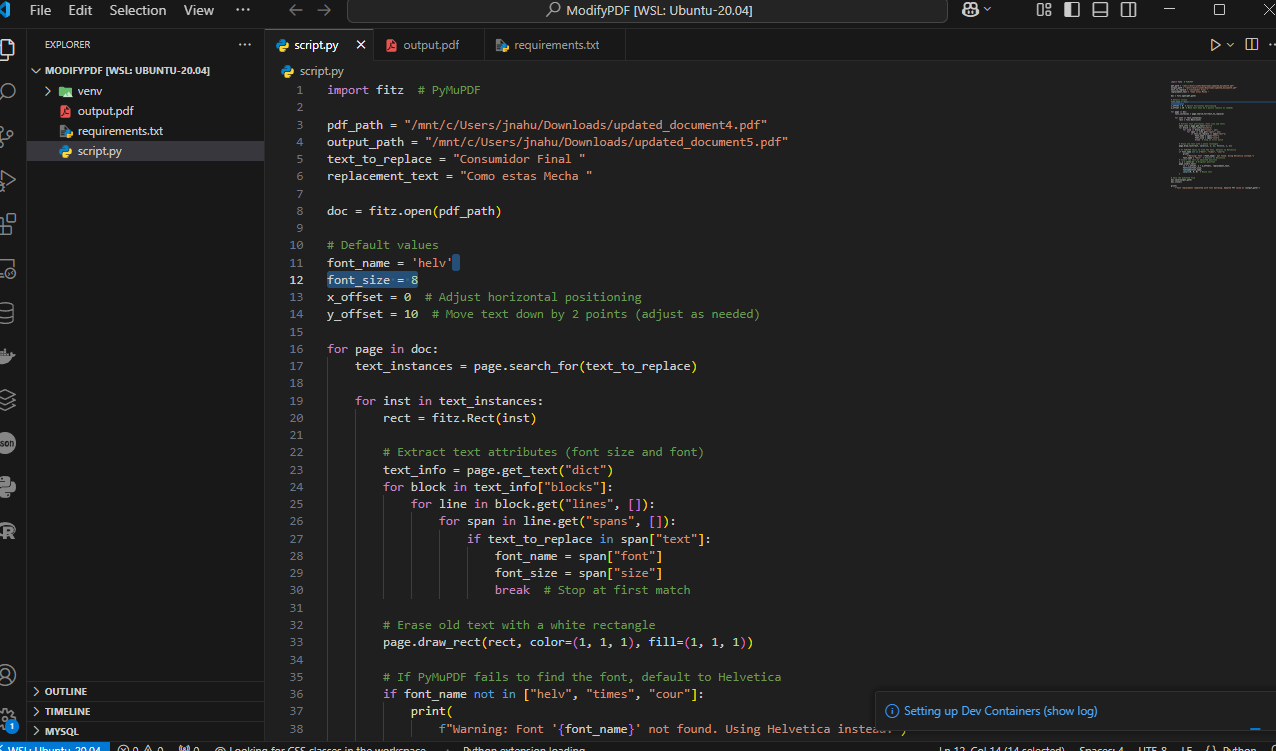Click the VS Code logo in title bar
The width and height of the screenshot is (1276, 751).
(x=5, y=10)
